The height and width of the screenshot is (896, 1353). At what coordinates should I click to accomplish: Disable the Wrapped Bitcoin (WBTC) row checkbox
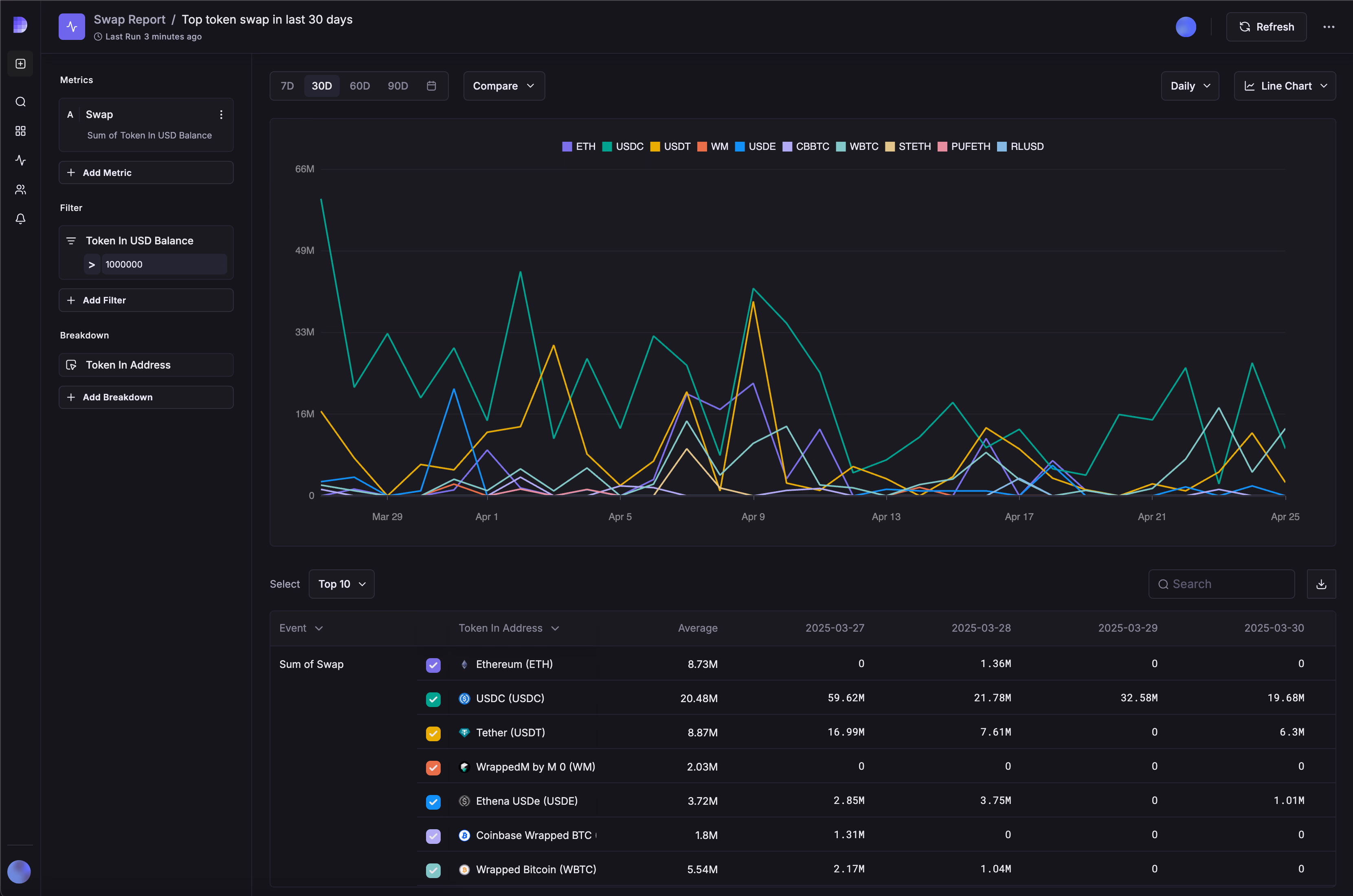(433, 870)
